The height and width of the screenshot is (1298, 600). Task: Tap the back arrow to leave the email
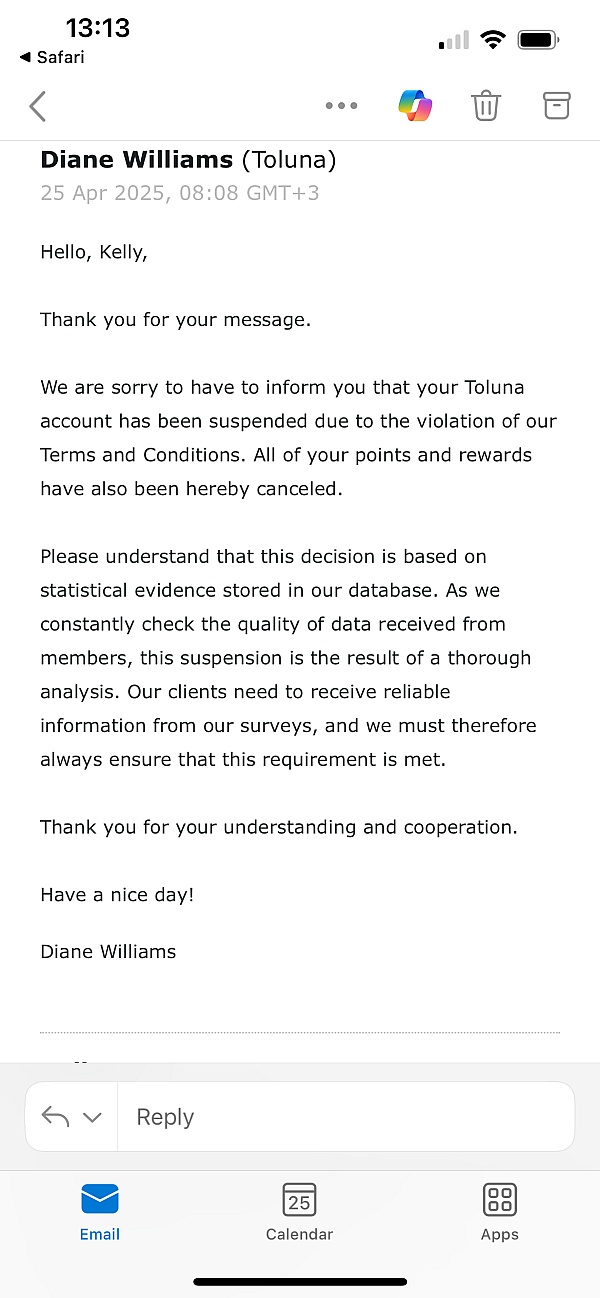coord(38,106)
